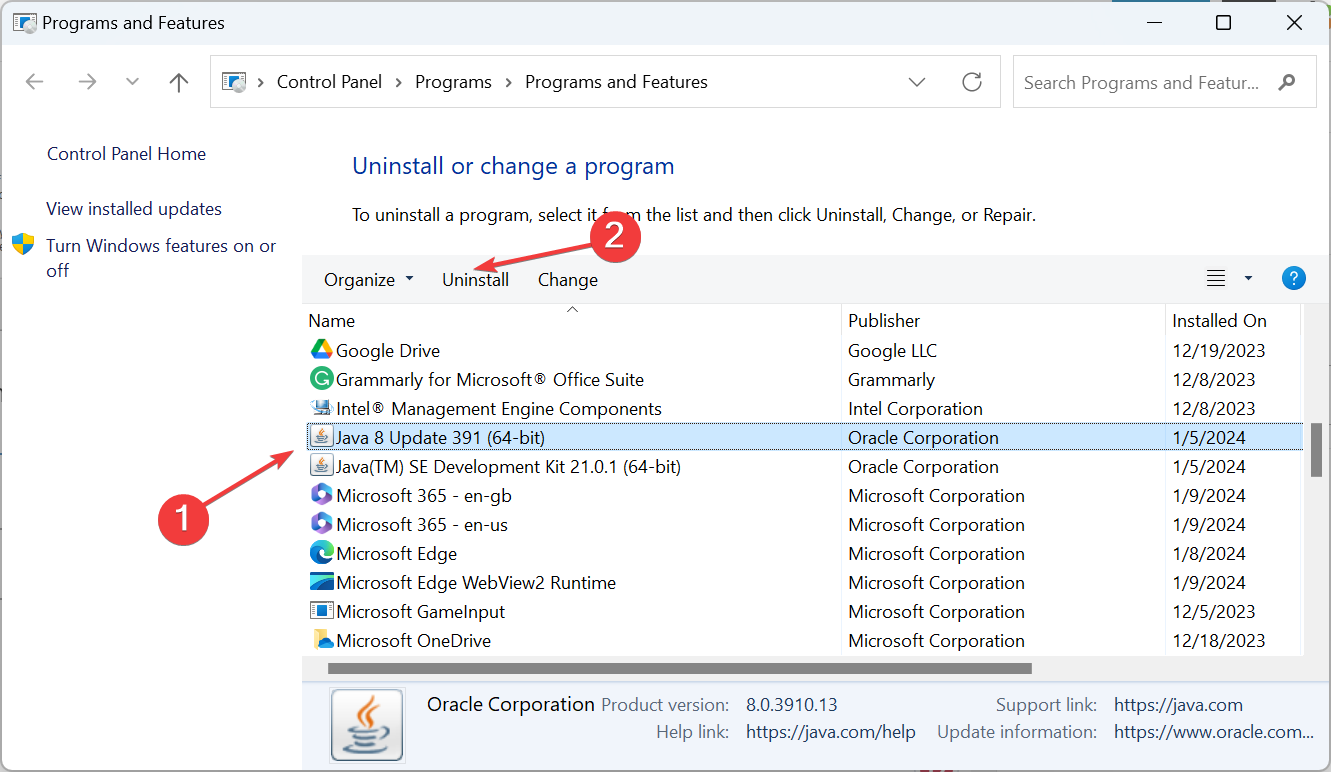Click the change view list icon
Image resolution: width=1331 pixels, height=772 pixels.
1216,279
